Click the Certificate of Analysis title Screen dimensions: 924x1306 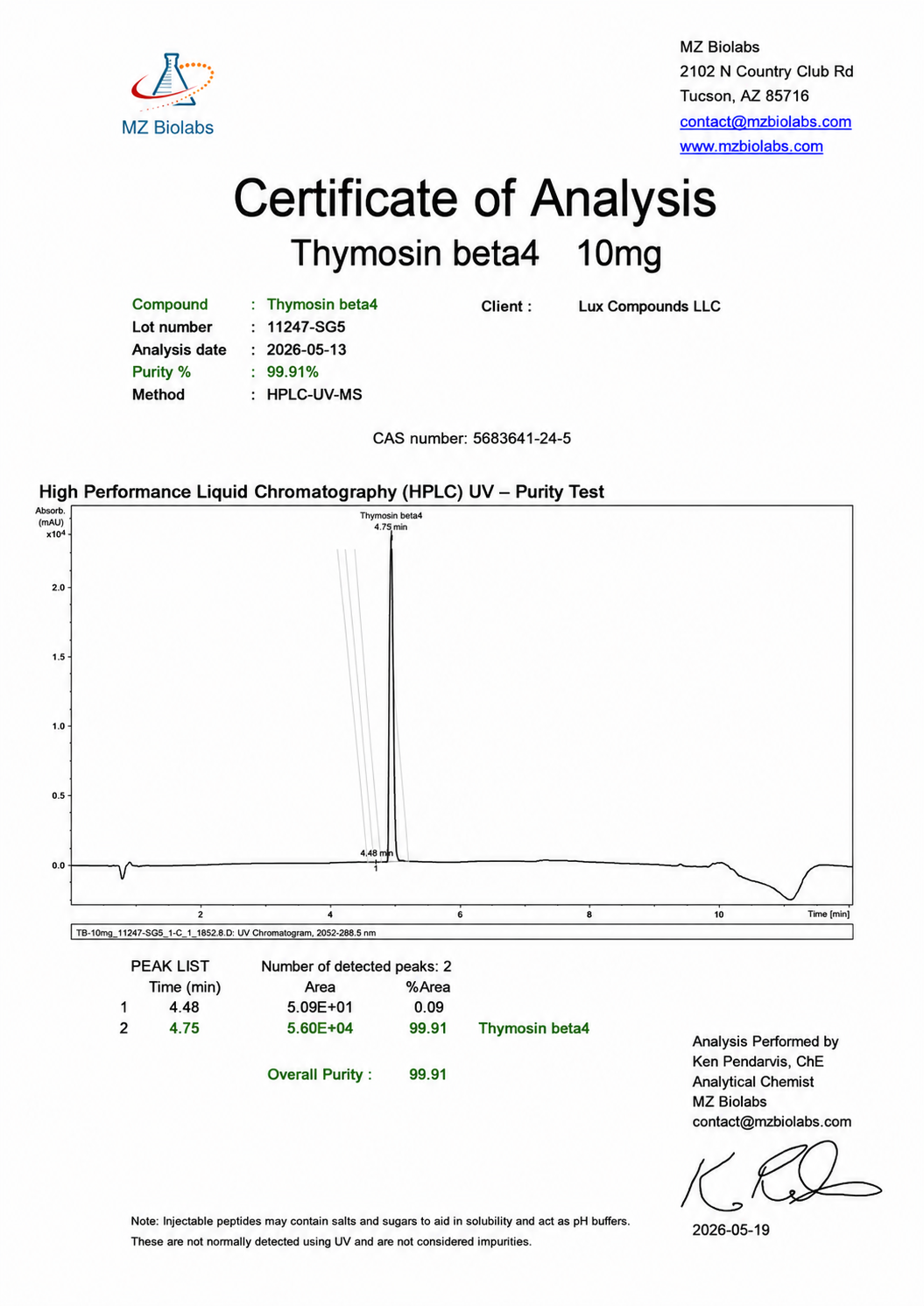tap(475, 198)
